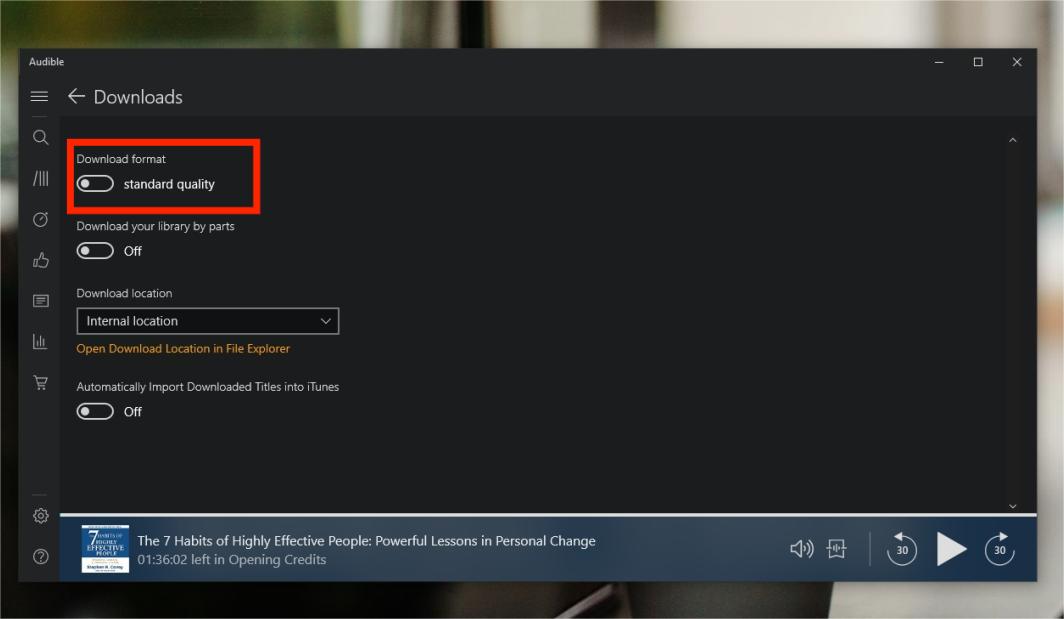Viewport: 1064px width, 619px height.
Task: Expand the Download location dropdown
Action: pyautogui.click(x=208, y=321)
